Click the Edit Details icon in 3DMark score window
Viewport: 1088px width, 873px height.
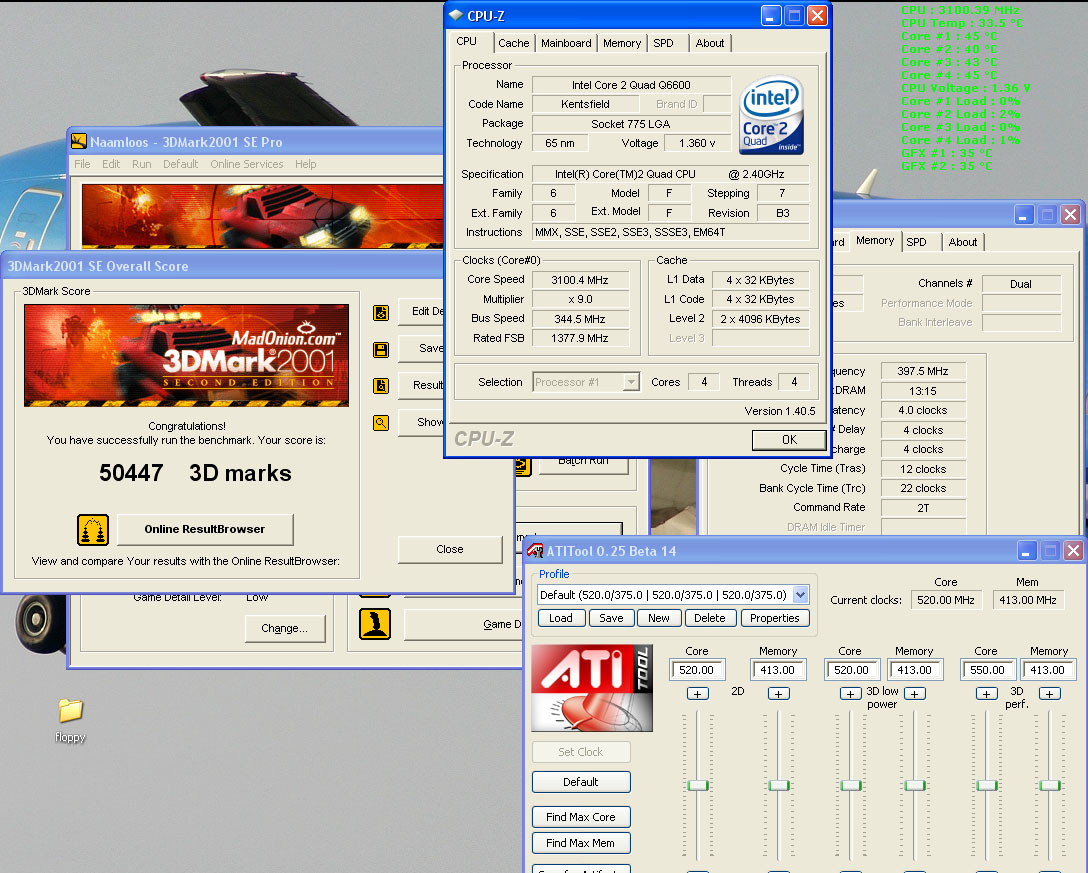(x=381, y=312)
